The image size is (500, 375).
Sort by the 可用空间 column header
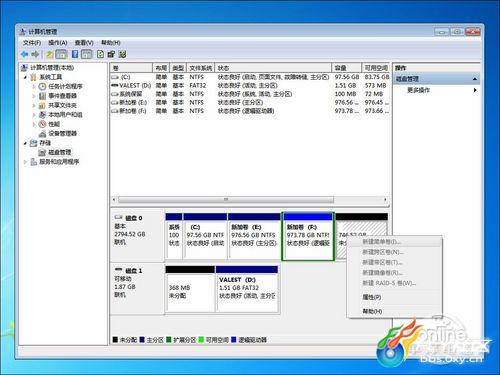point(376,68)
